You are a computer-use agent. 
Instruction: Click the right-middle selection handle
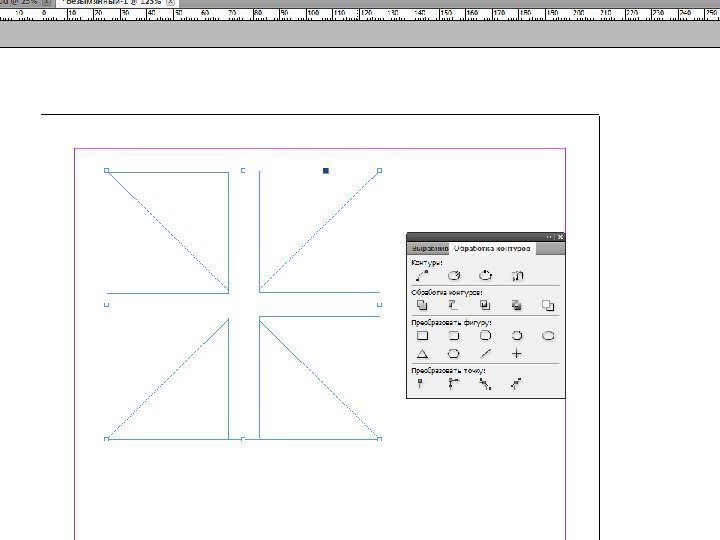pyautogui.click(x=379, y=304)
